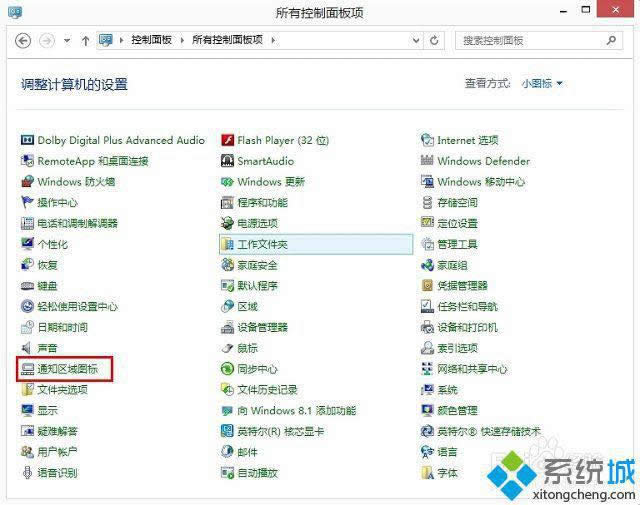Open the 凭据管理器 icon
Screen dimensions: 640x505
(x=427, y=285)
